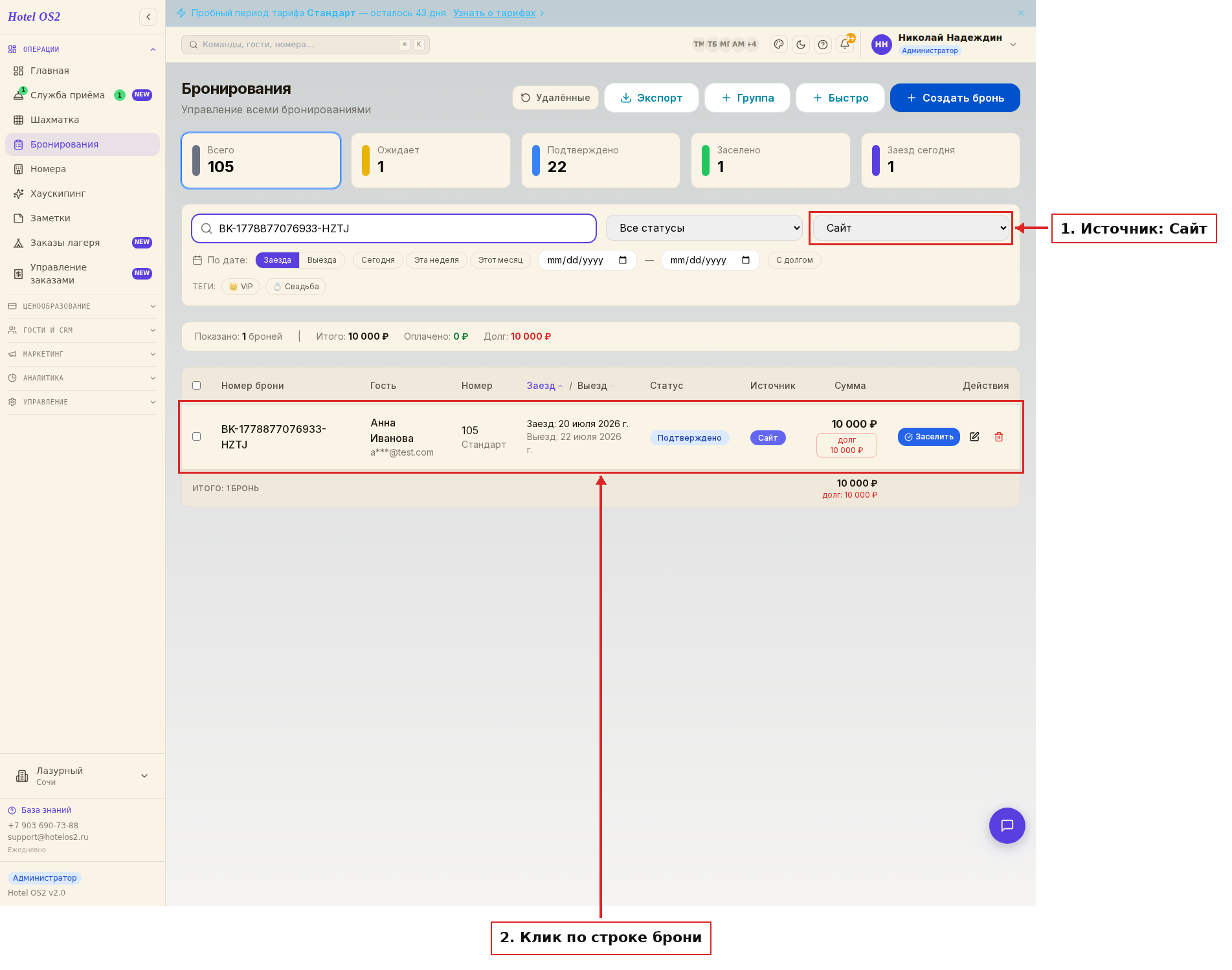Screen dimensions: 1232x970
Task: Open the Сайт source dropdown
Action: point(911,228)
